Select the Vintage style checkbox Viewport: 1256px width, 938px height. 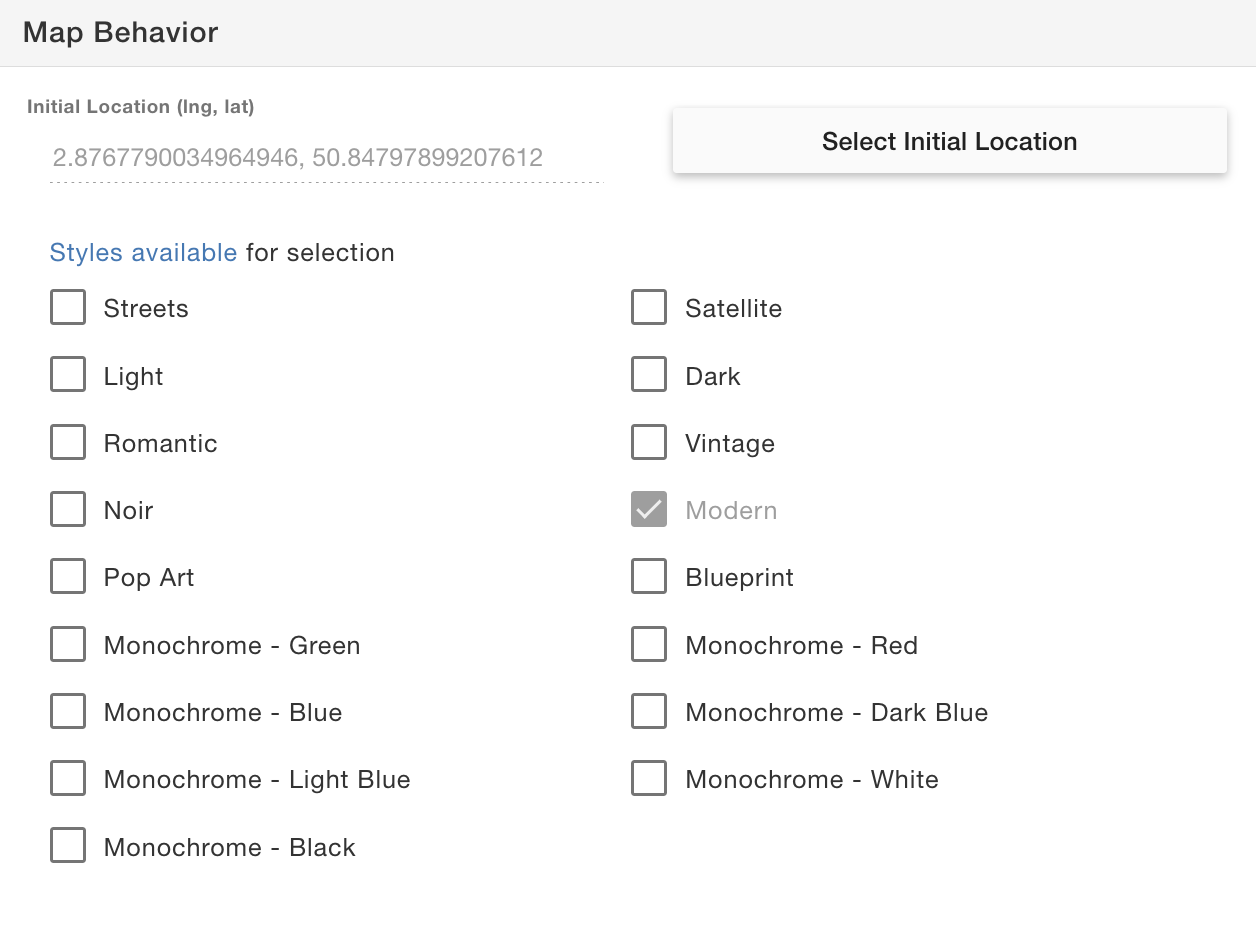(x=649, y=443)
